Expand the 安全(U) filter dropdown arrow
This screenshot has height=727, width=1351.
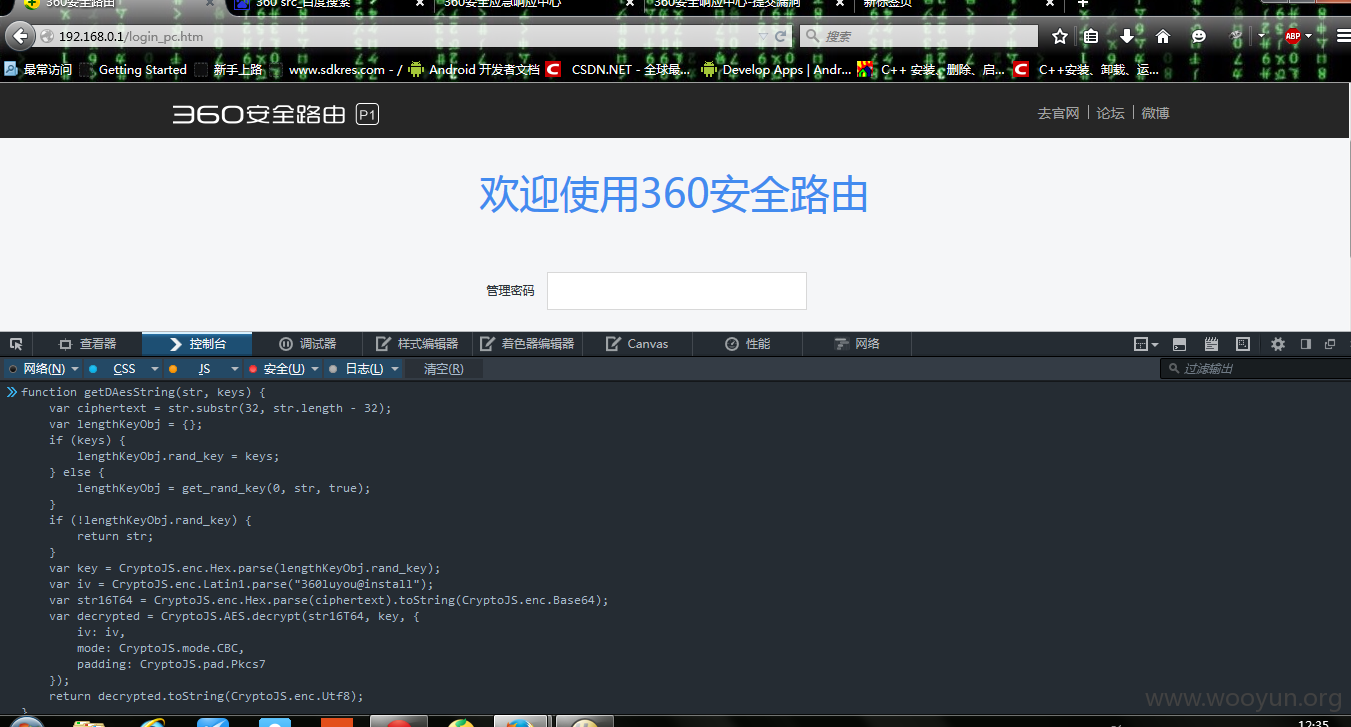point(315,369)
